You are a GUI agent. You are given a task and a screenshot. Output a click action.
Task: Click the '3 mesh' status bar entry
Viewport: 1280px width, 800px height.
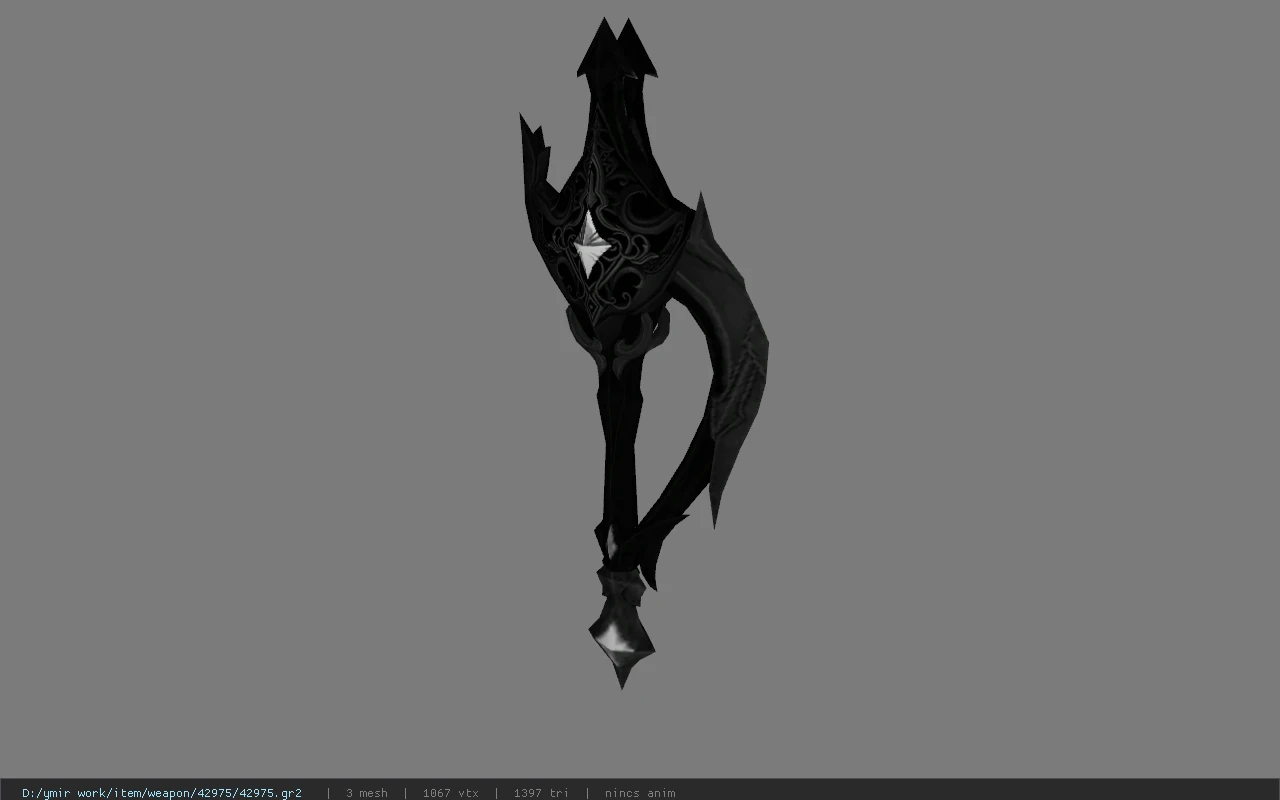pyautogui.click(x=367, y=793)
